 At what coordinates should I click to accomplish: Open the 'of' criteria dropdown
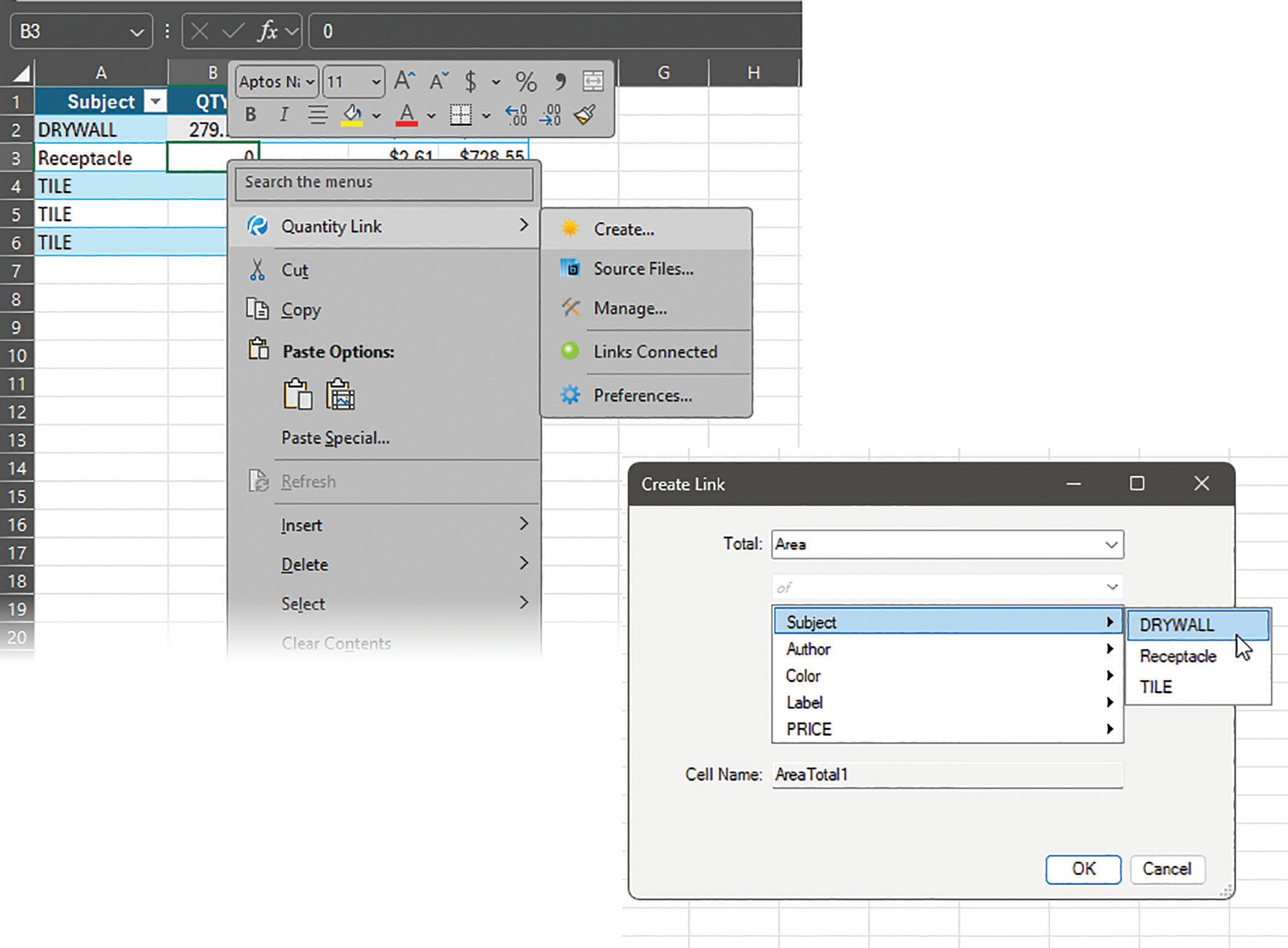pos(1111,587)
